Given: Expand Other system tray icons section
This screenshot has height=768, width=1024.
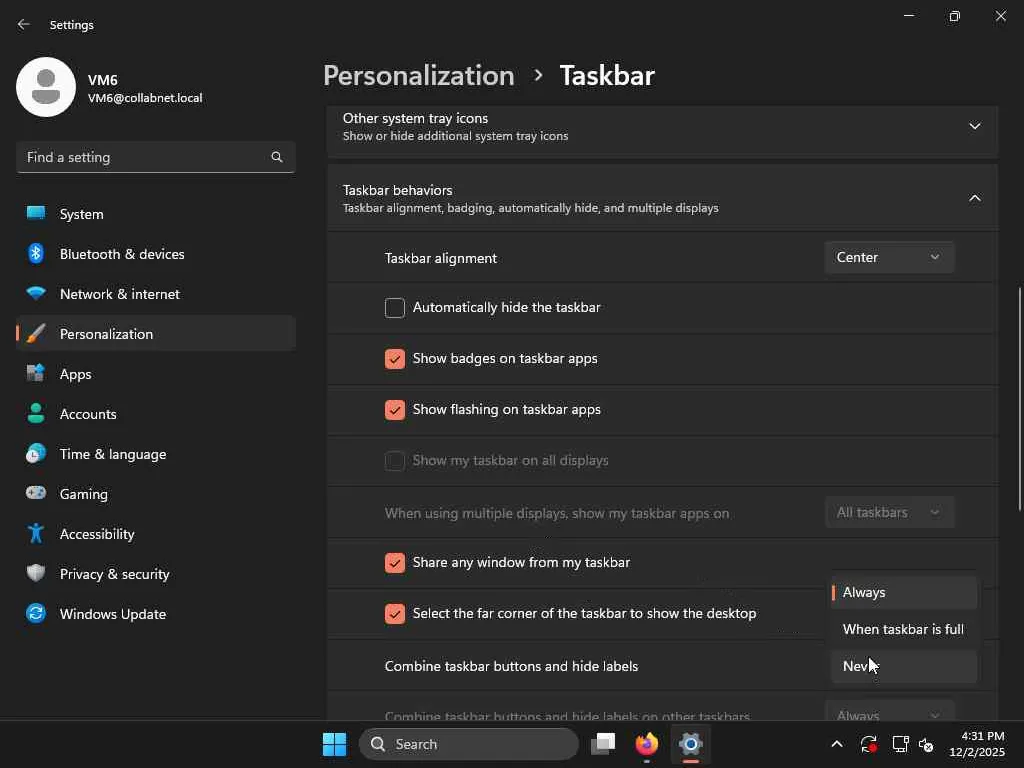Looking at the screenshot, I should (974, 126).
